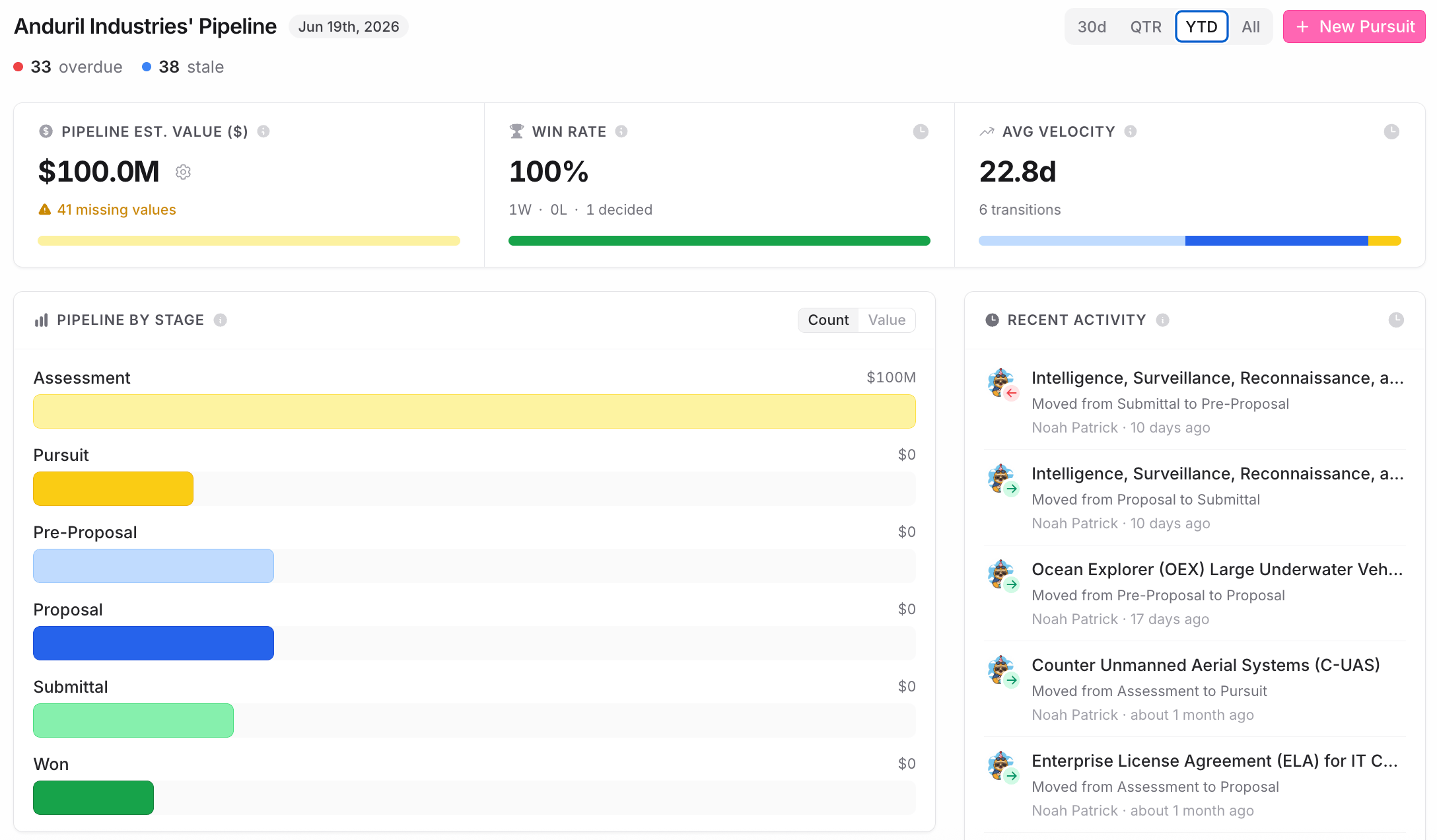Click avatar on Counter Unmanned Aerial Systems activity
The width and height of the screenshot is (1437, 840).
[x=1001, y=670]
